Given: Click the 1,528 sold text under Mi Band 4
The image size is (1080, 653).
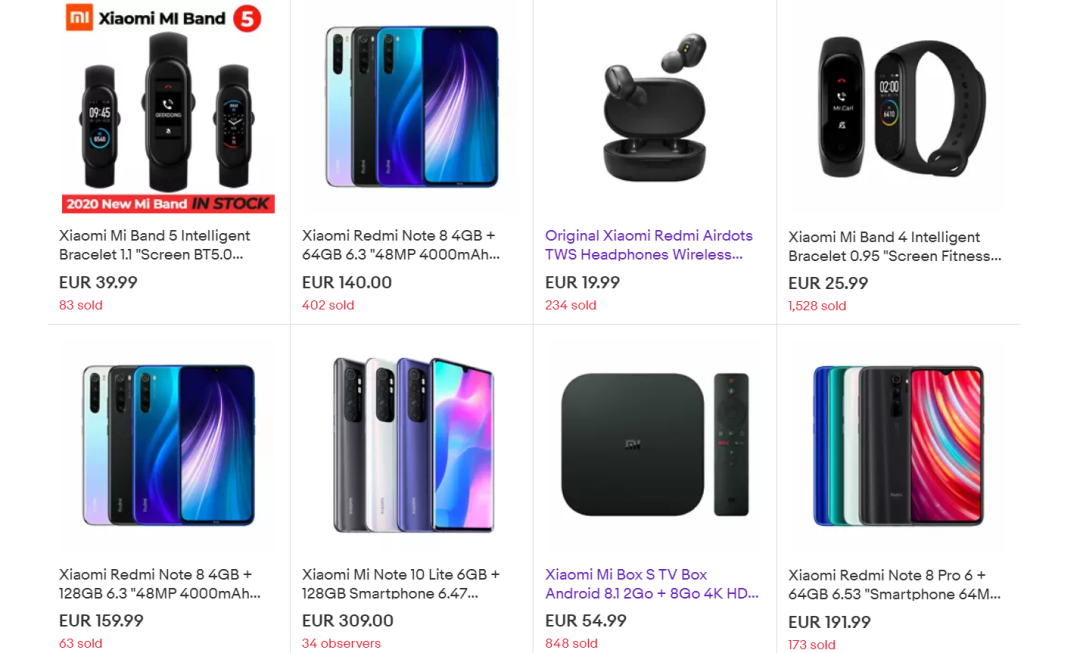Looking at the screenshot, I should (817, 306).
